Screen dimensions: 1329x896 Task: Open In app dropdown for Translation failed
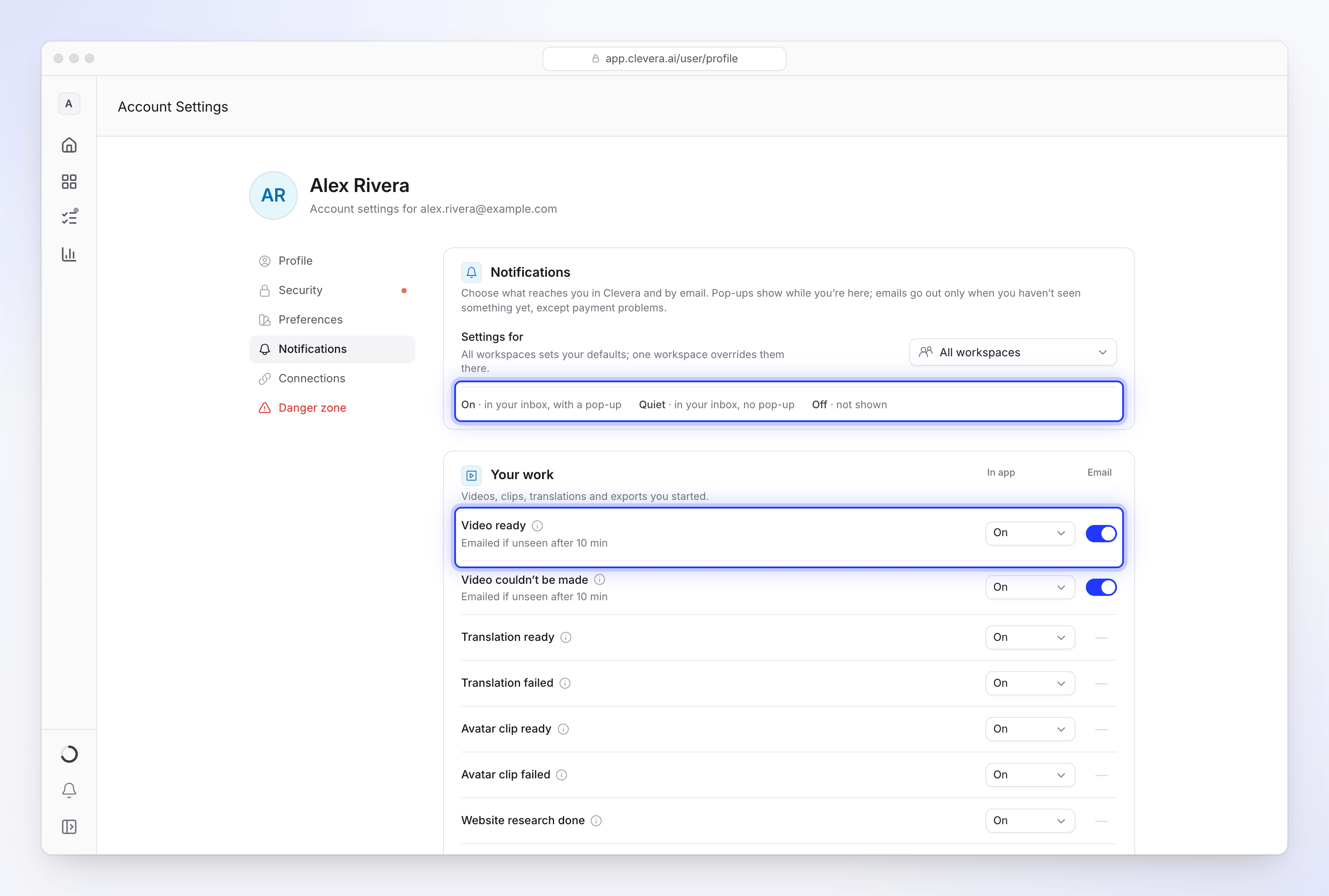point(1030,683)
